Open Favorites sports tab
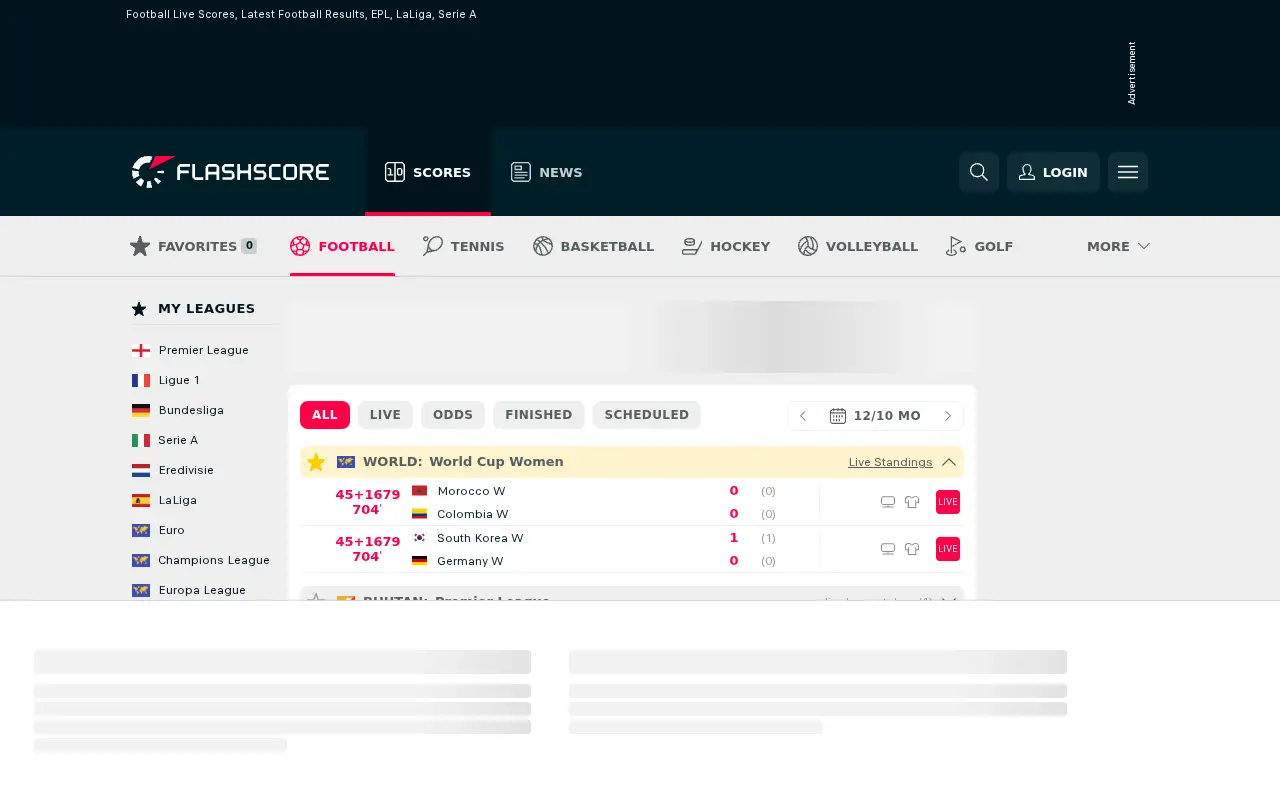 pos(193,246)
